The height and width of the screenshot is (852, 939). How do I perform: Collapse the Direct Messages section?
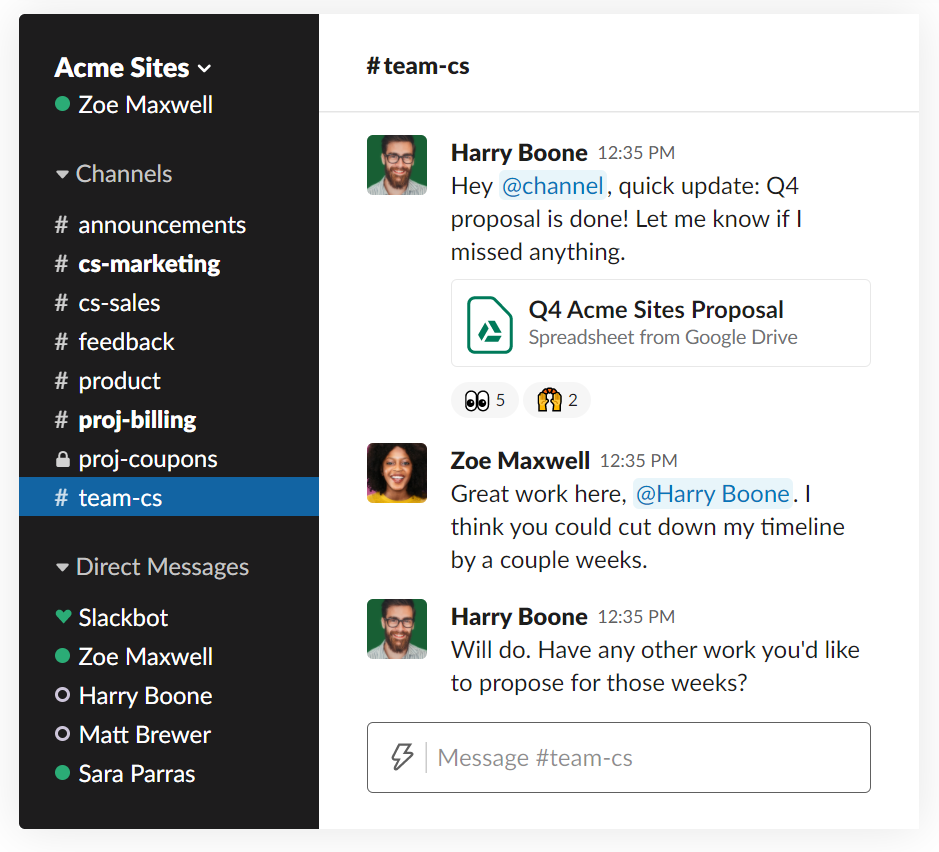152,566
